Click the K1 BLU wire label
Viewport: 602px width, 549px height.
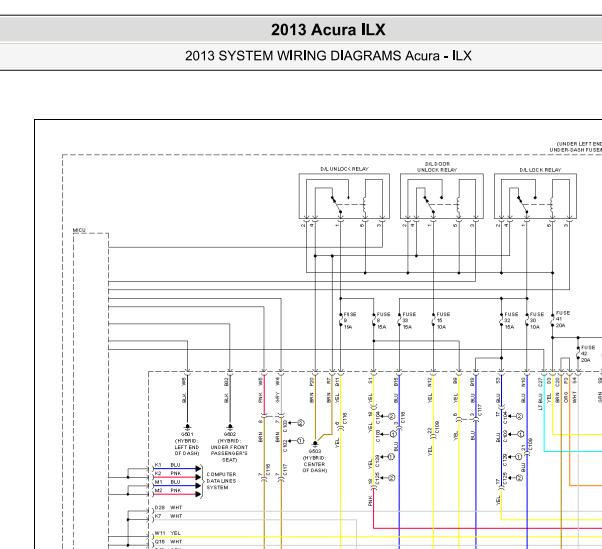(167, 465)
